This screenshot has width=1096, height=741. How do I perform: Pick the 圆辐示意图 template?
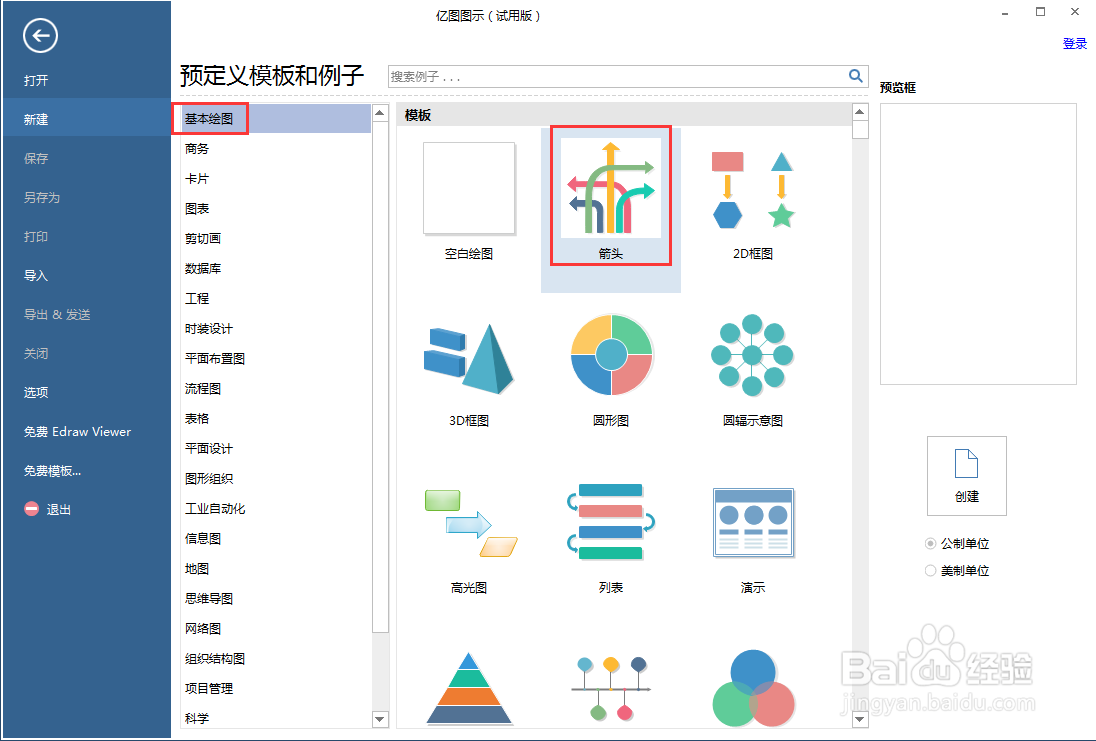(x=753, y=355)
